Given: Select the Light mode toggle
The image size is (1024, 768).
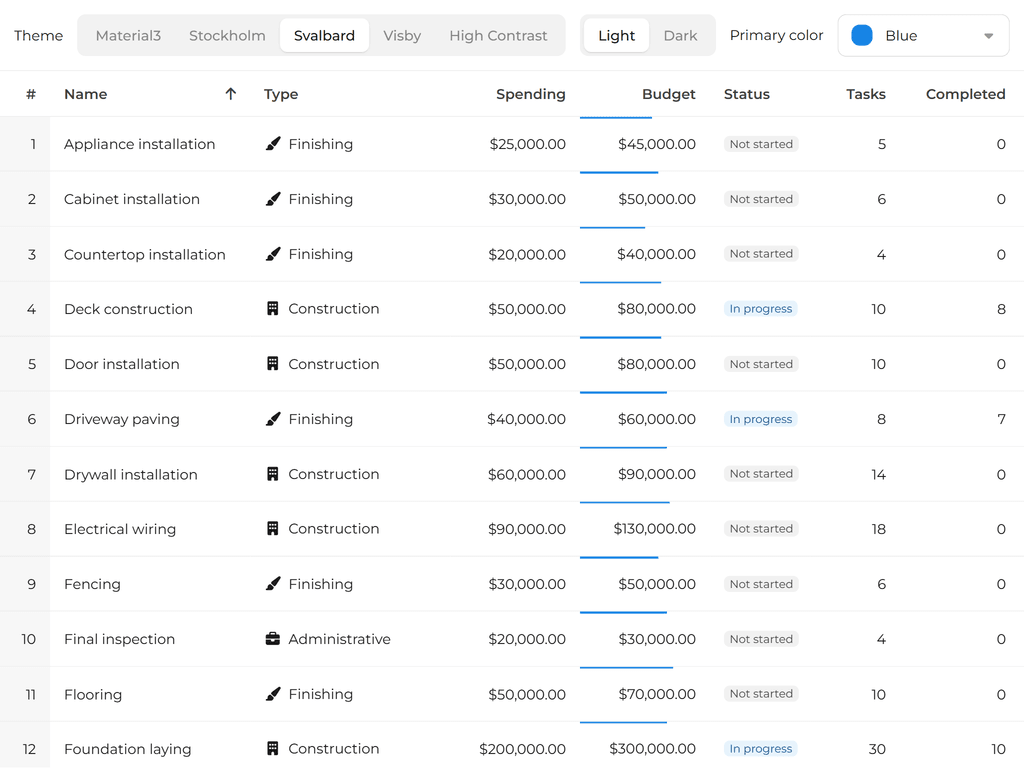Looking at the screenshot, I should 616,35.
